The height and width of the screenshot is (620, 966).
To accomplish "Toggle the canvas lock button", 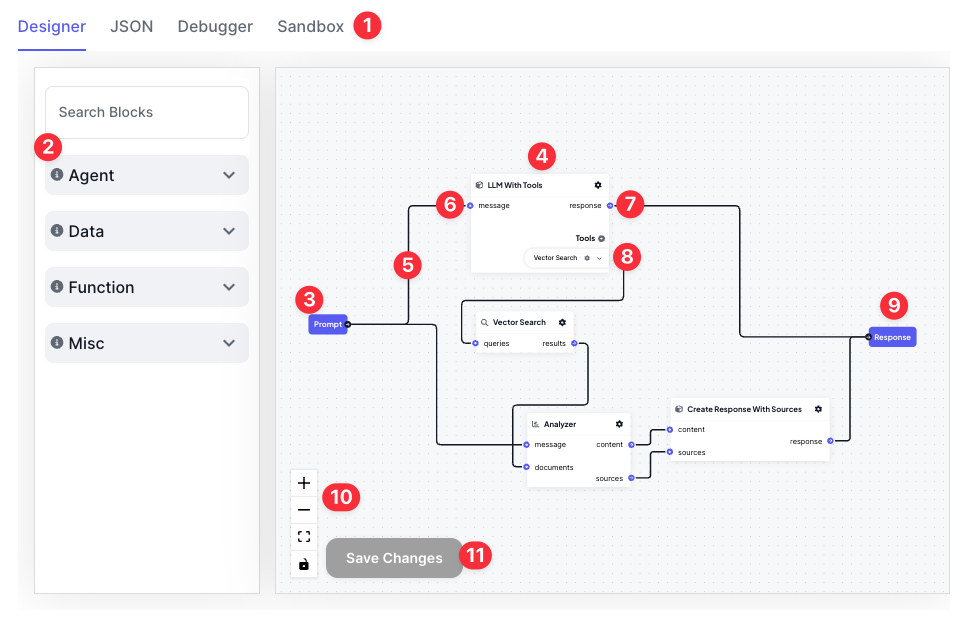I will [304, 565].
